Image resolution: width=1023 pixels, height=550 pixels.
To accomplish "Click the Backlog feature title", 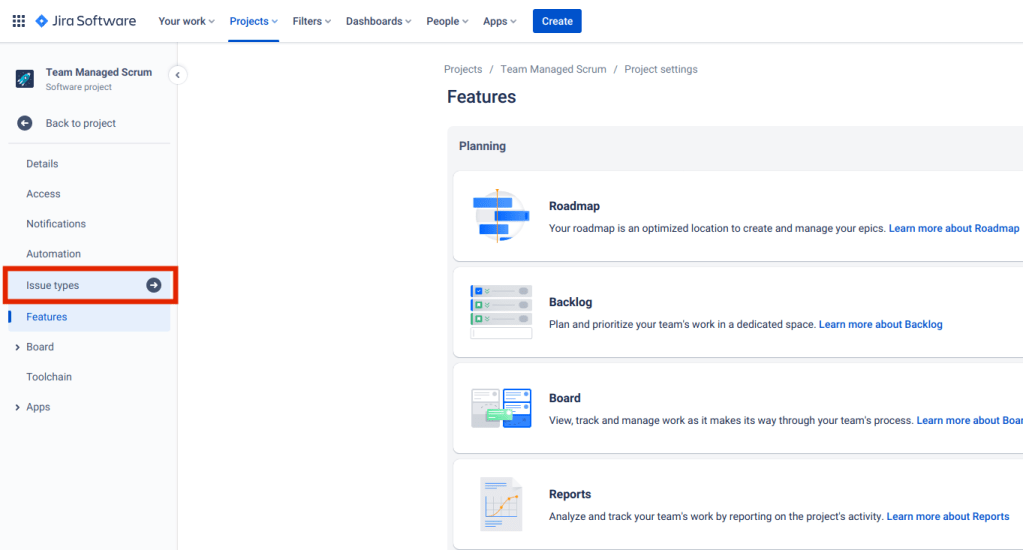I will pyautogui.click(x=570, y=302).
